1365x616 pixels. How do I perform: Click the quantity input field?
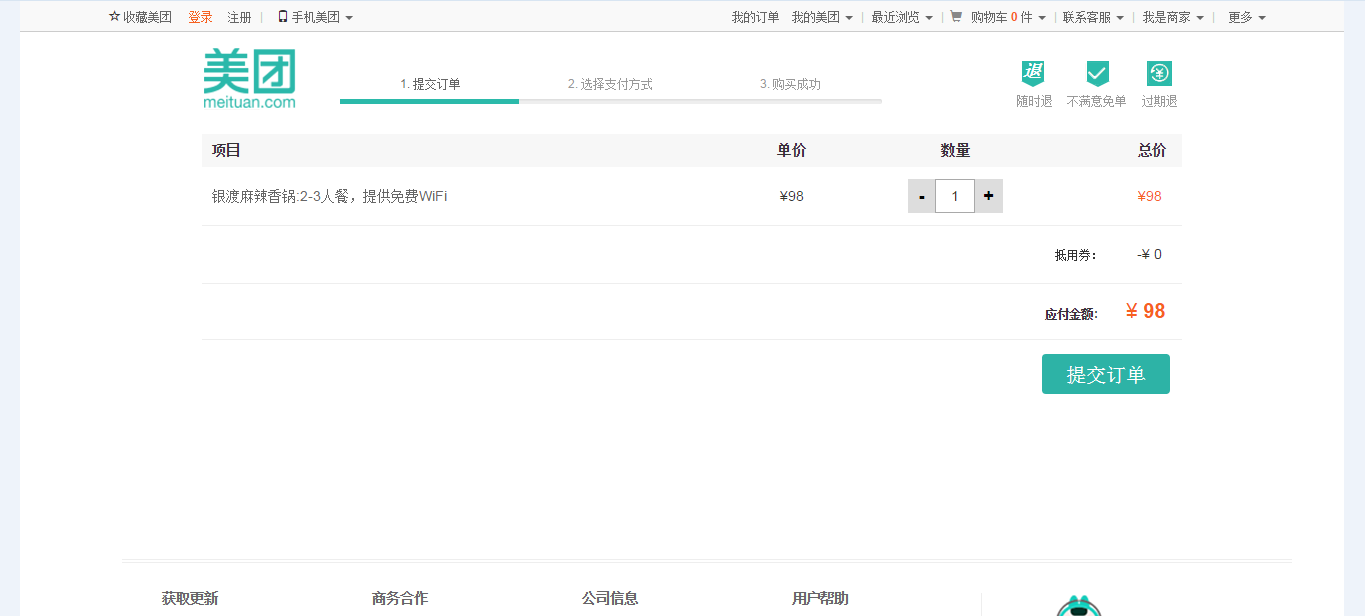click(x=954, y=196)
